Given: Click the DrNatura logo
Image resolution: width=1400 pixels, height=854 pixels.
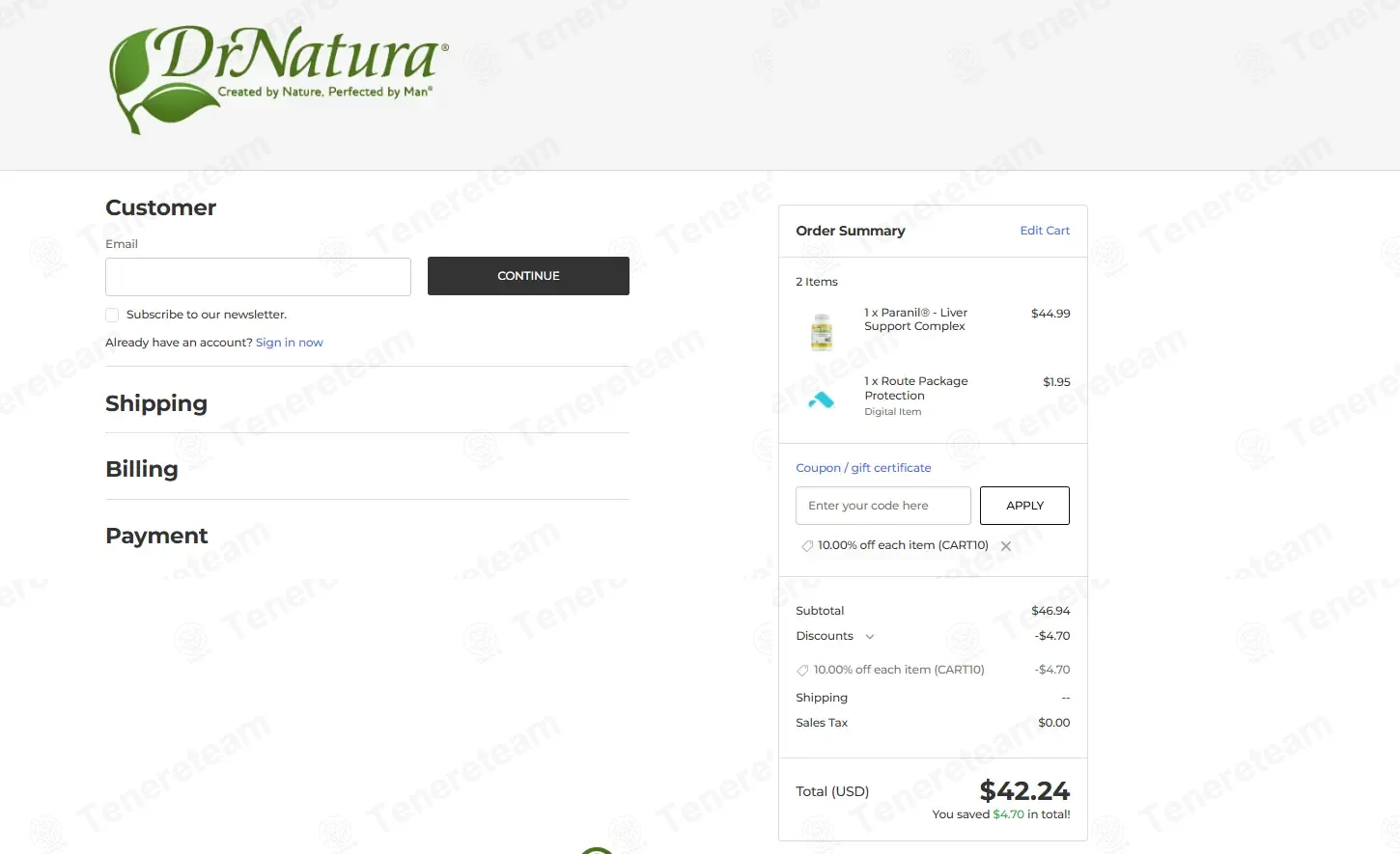Looking at the screenshot, I should pos(279,80).
